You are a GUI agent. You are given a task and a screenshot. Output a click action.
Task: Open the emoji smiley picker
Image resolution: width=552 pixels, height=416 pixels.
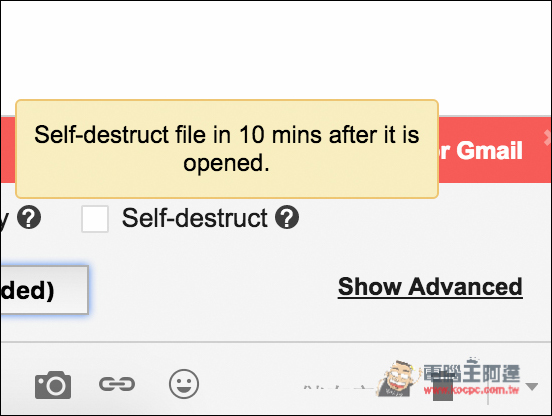pos(184,384)
